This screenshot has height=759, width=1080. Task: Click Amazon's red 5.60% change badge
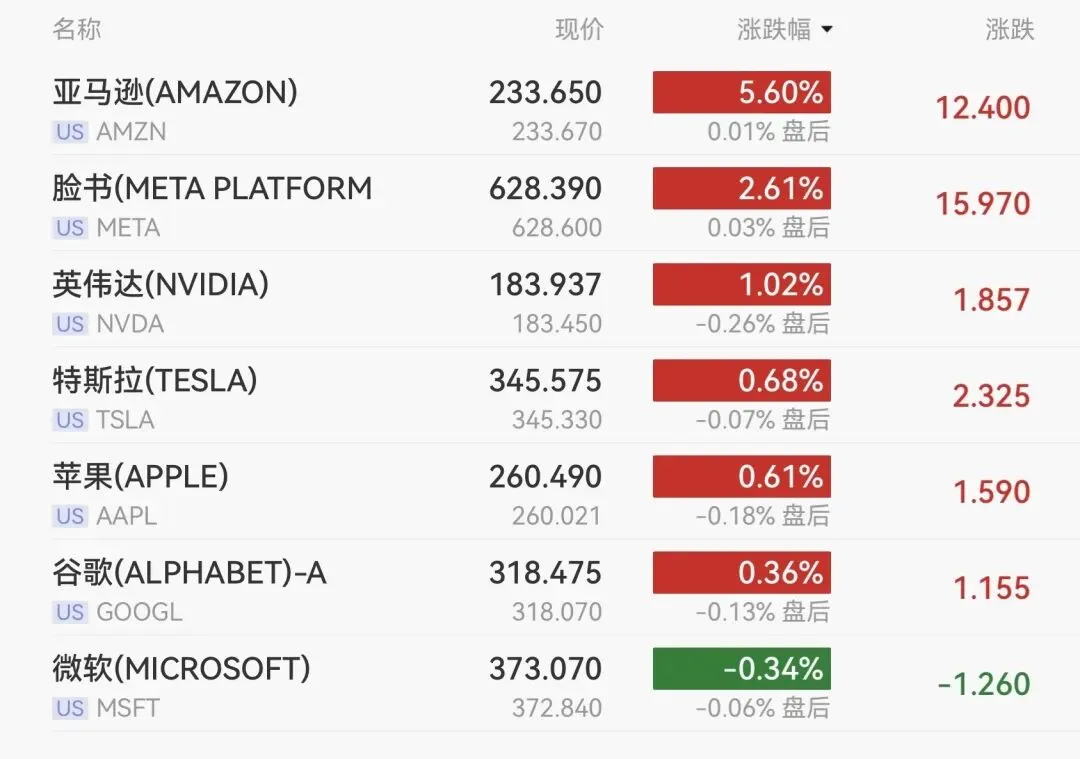click(x=741, y=93)
